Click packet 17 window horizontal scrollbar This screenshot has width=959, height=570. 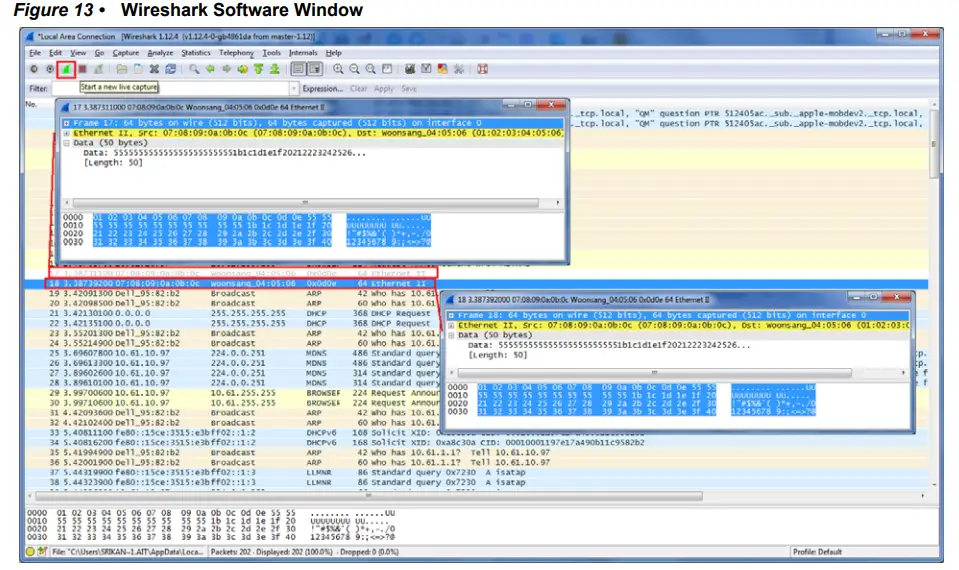[x=306, y=202]
